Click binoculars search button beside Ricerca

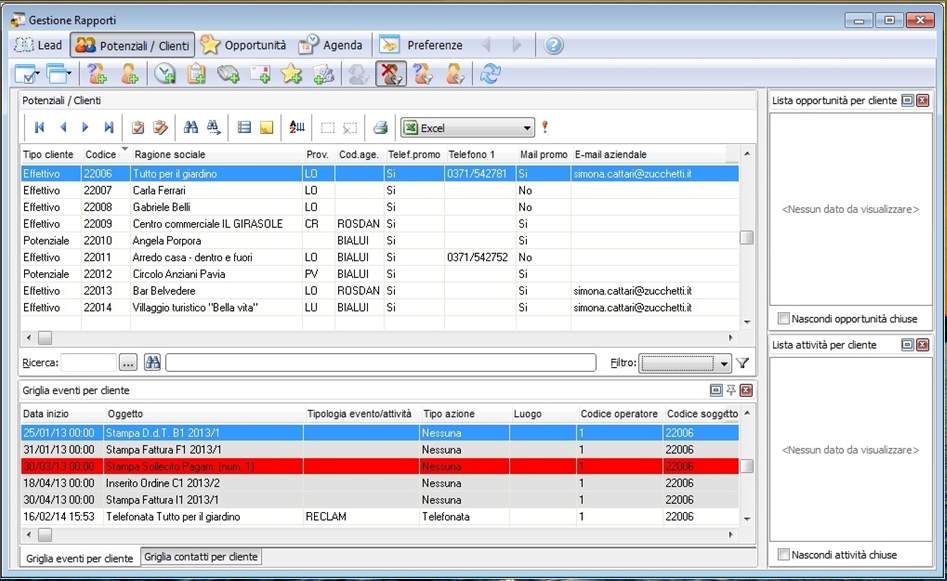click(x=152, y=362)
